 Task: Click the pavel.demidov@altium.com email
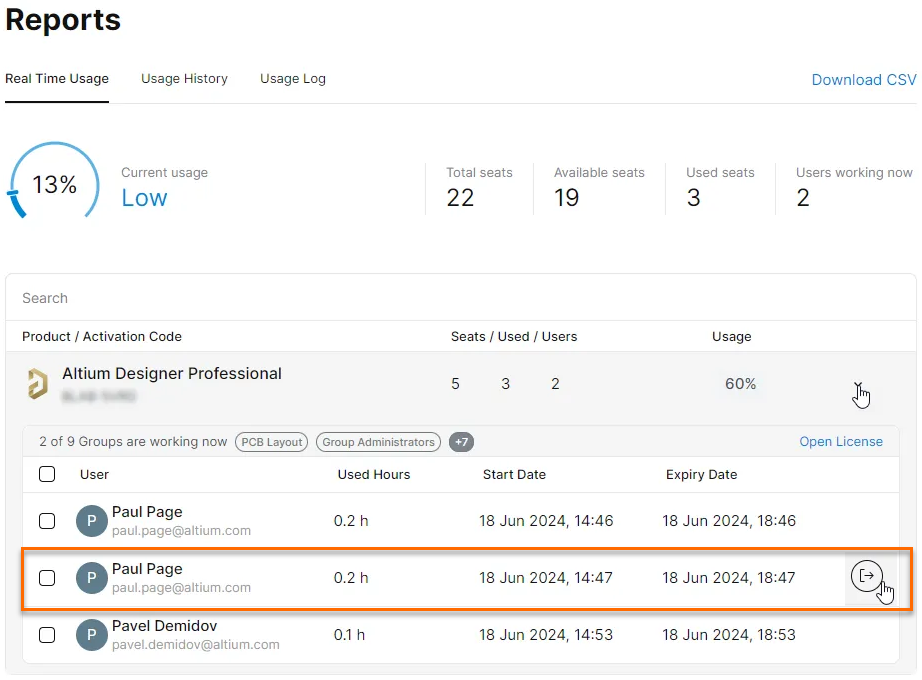[196, 645]
